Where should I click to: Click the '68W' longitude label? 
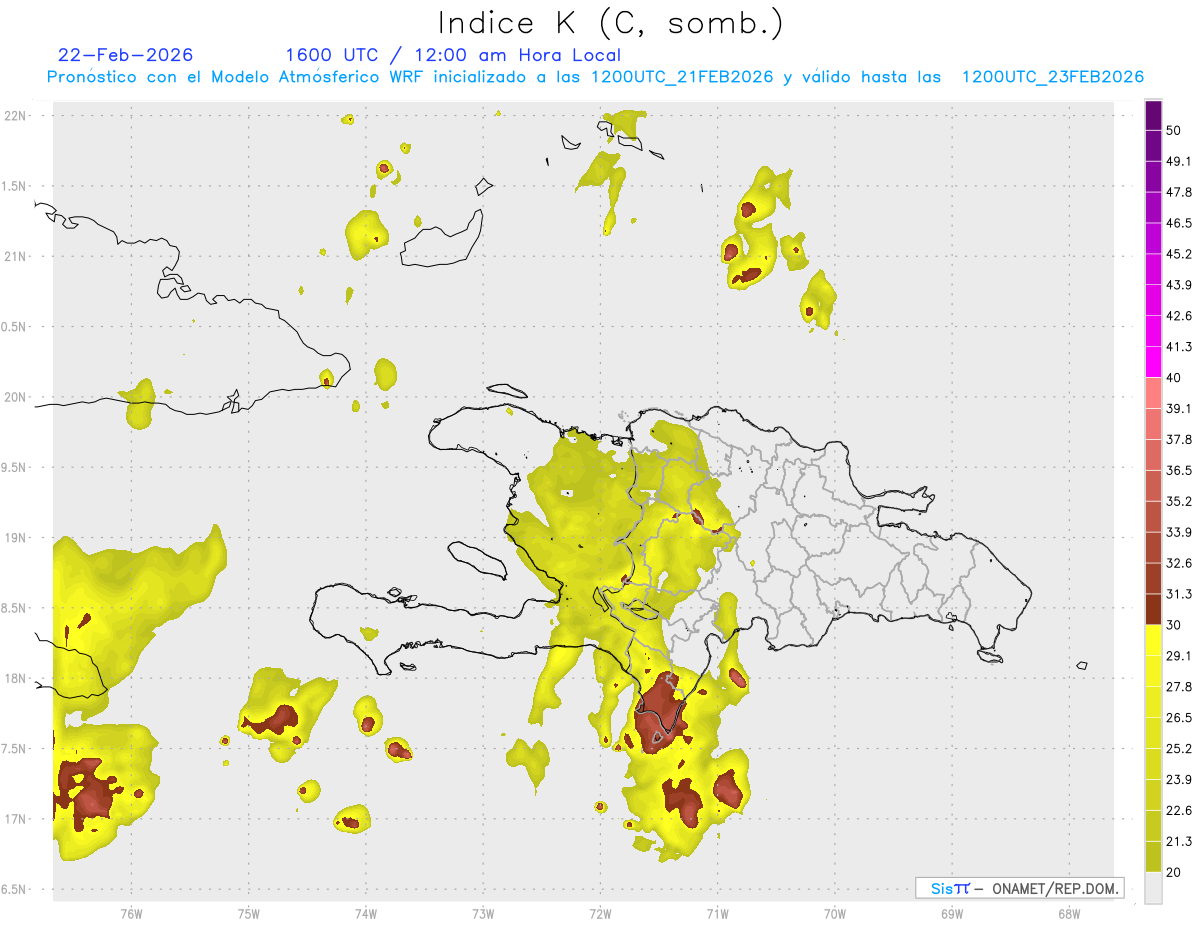click(x=1068, y=913)
